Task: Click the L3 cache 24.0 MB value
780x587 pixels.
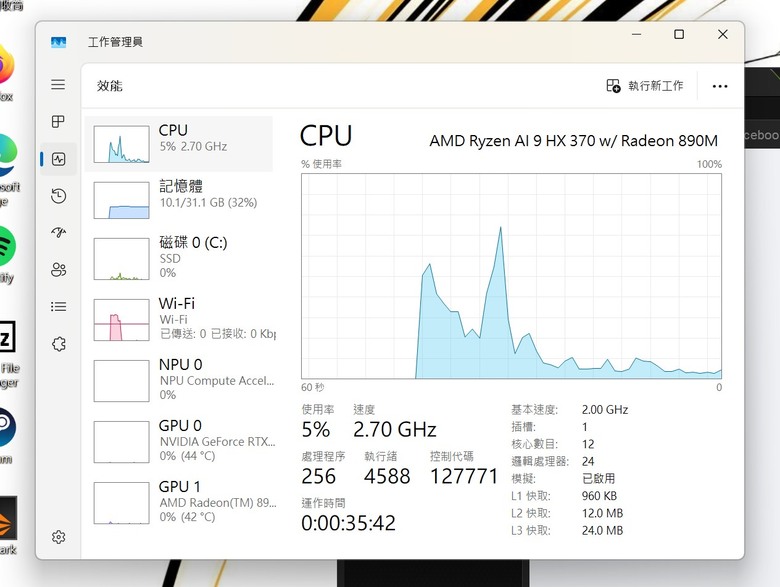Action: coord(602,531)
